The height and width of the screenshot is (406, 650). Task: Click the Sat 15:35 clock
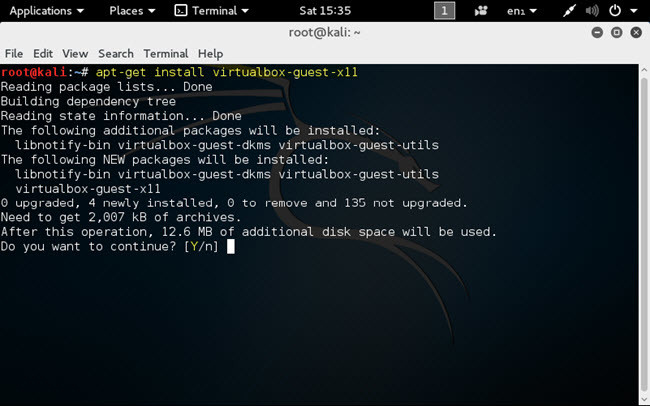coord(325,11)
